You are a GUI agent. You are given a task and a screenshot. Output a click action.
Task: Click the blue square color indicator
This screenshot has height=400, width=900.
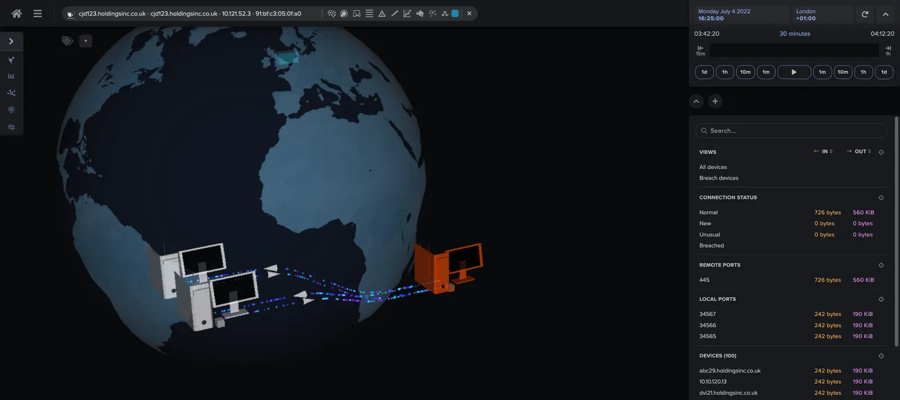tap(455, 13)
